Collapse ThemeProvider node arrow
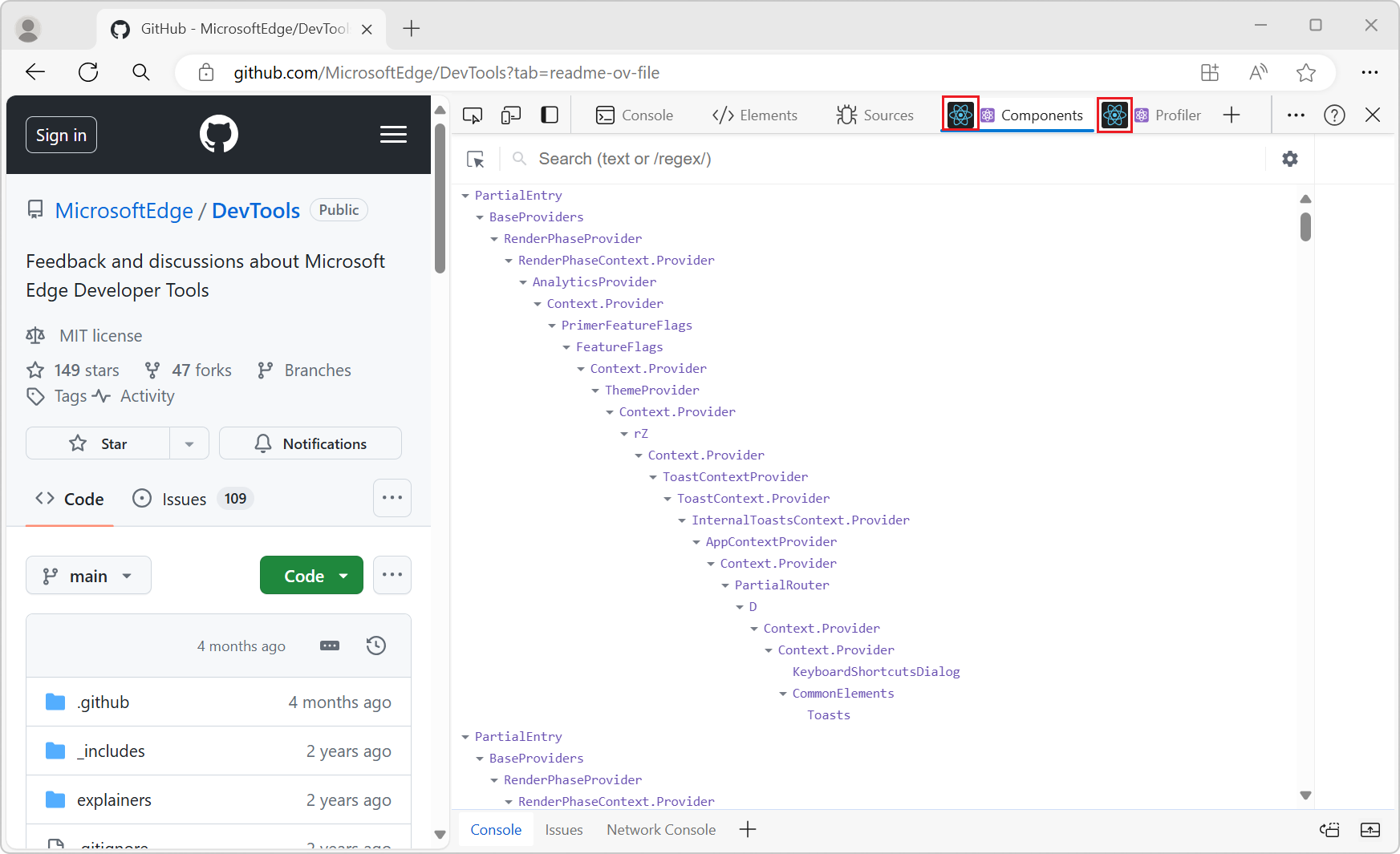 595,391
